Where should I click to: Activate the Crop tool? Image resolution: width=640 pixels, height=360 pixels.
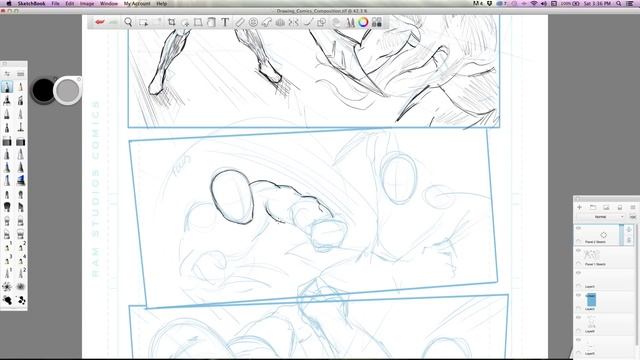click(x=172, y=22)
